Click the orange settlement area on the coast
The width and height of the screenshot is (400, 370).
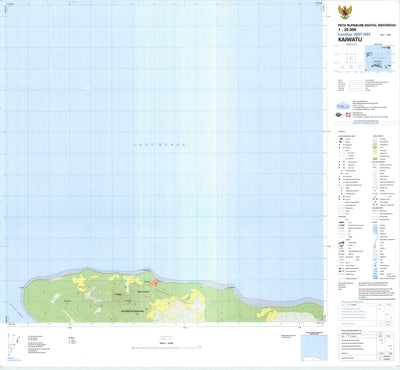pos(155,283)
